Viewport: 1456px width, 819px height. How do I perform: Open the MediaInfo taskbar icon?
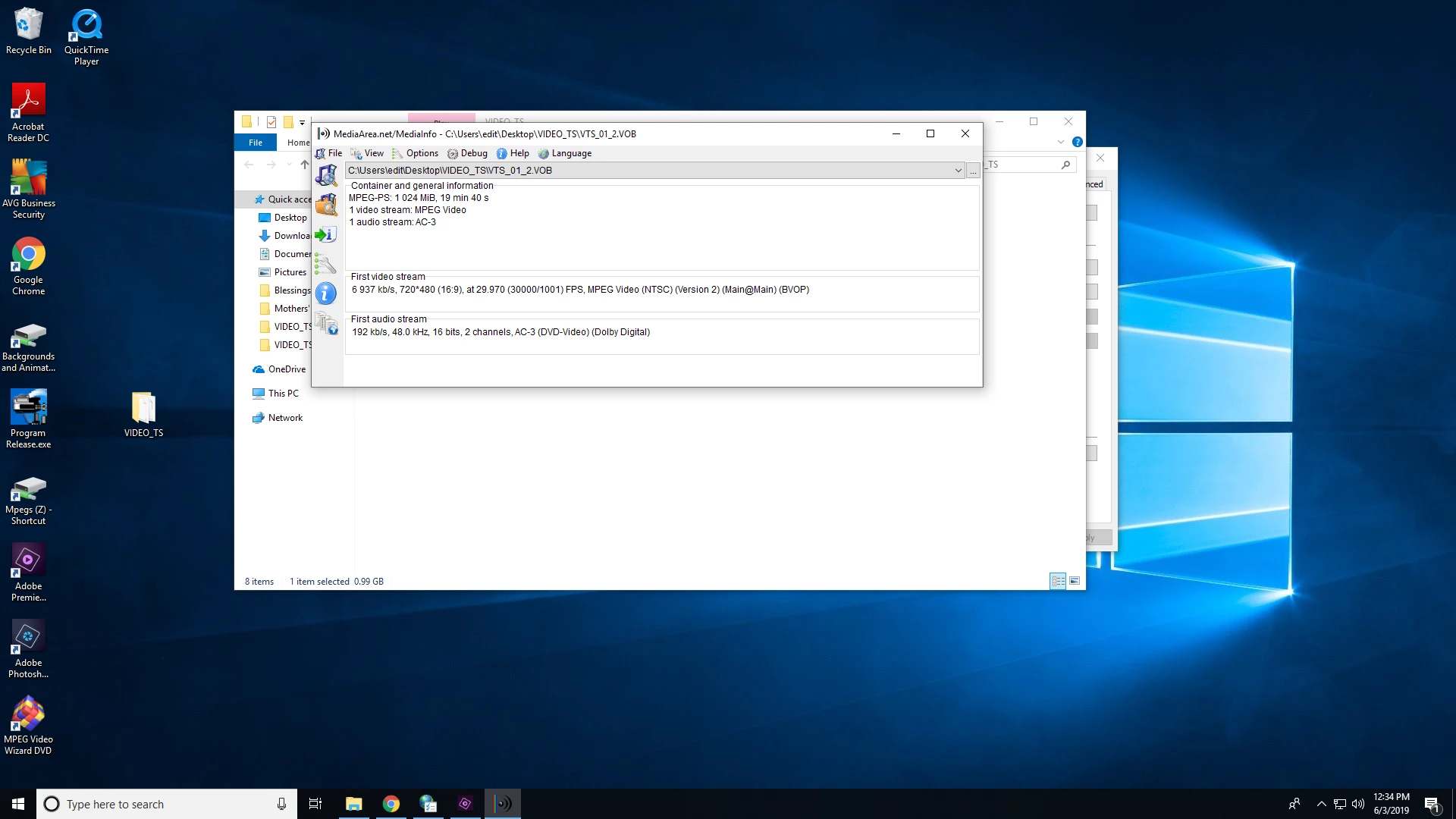pyautogui.click(x=502, y=804)
